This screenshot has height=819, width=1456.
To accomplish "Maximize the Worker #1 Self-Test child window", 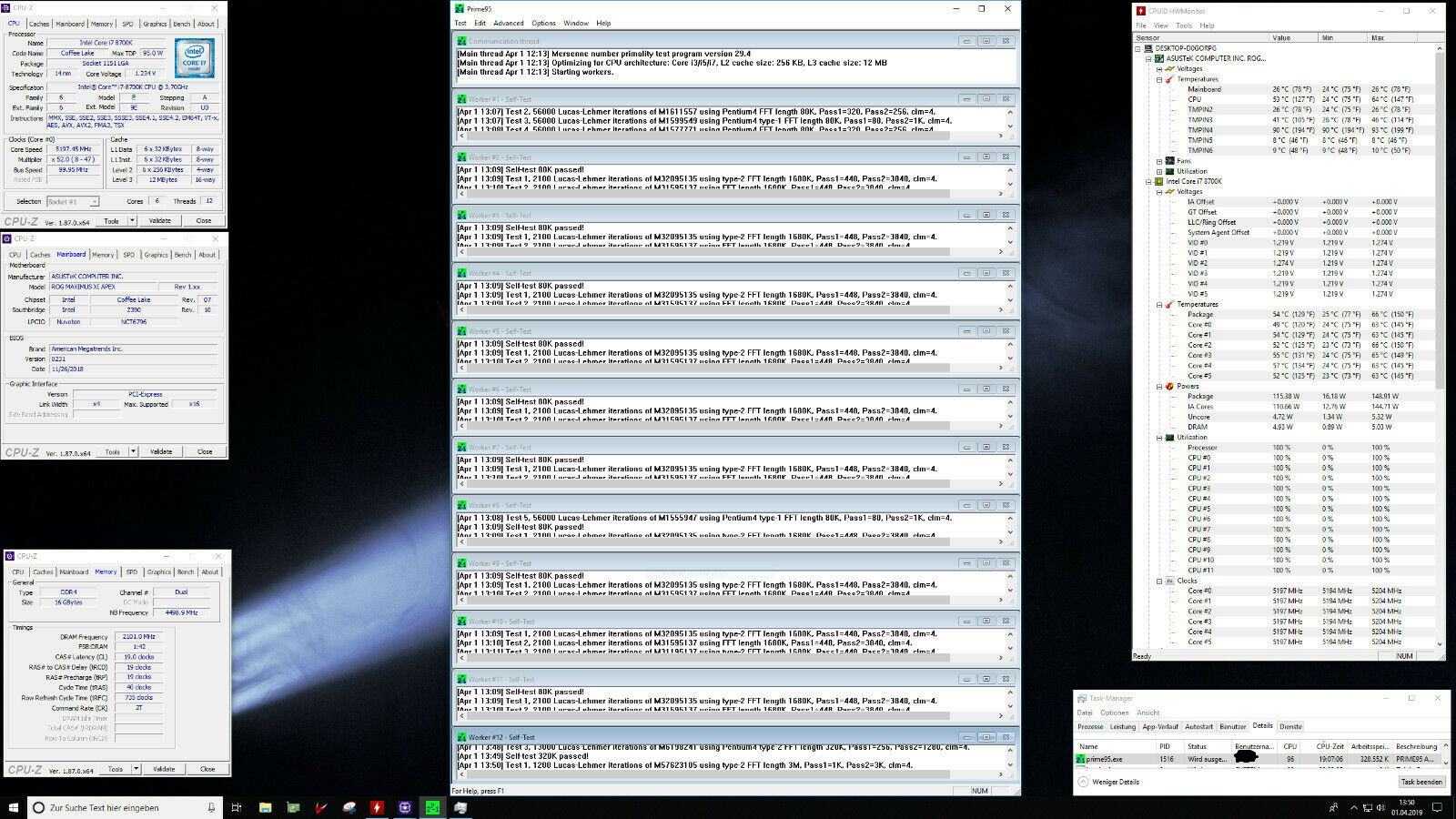I will click(x=986, y=98).
